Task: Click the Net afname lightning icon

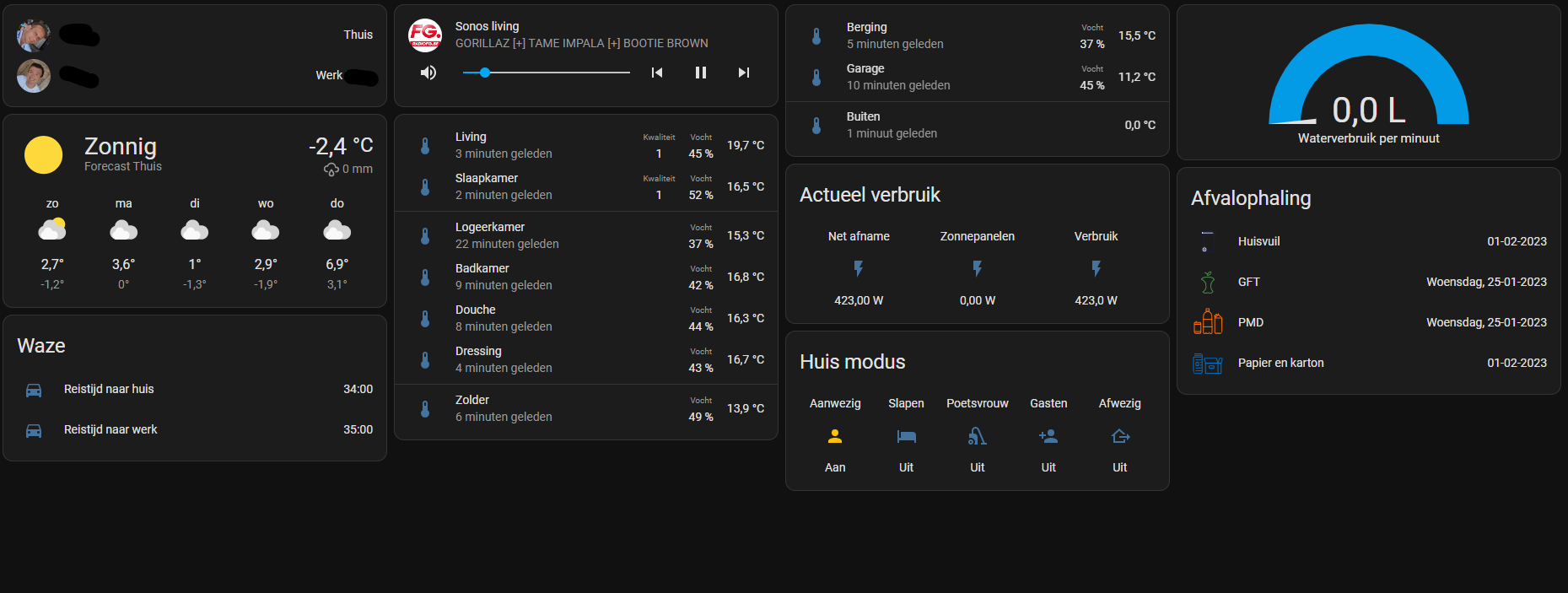Action: (859, 268)
